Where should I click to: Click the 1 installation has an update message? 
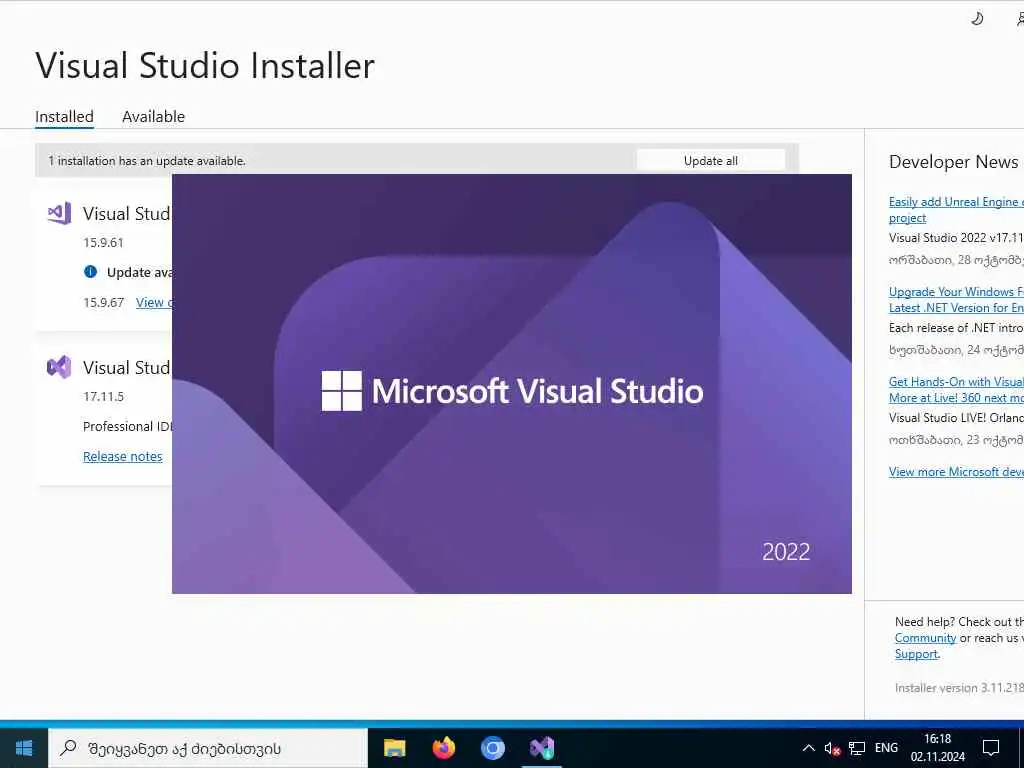pos(147,161)
